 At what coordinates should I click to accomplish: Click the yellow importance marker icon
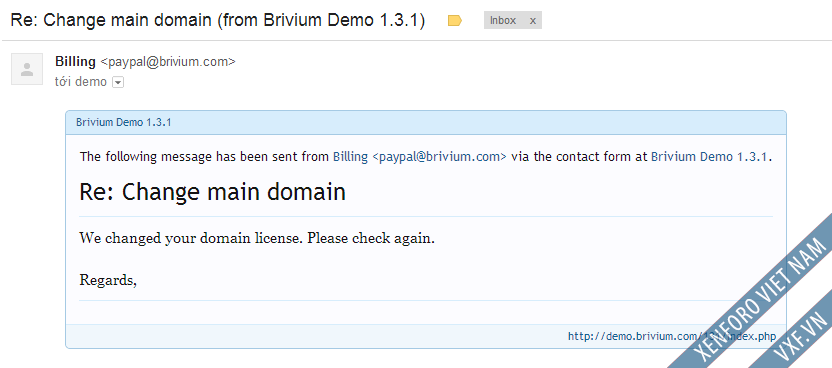coord(455,21)
